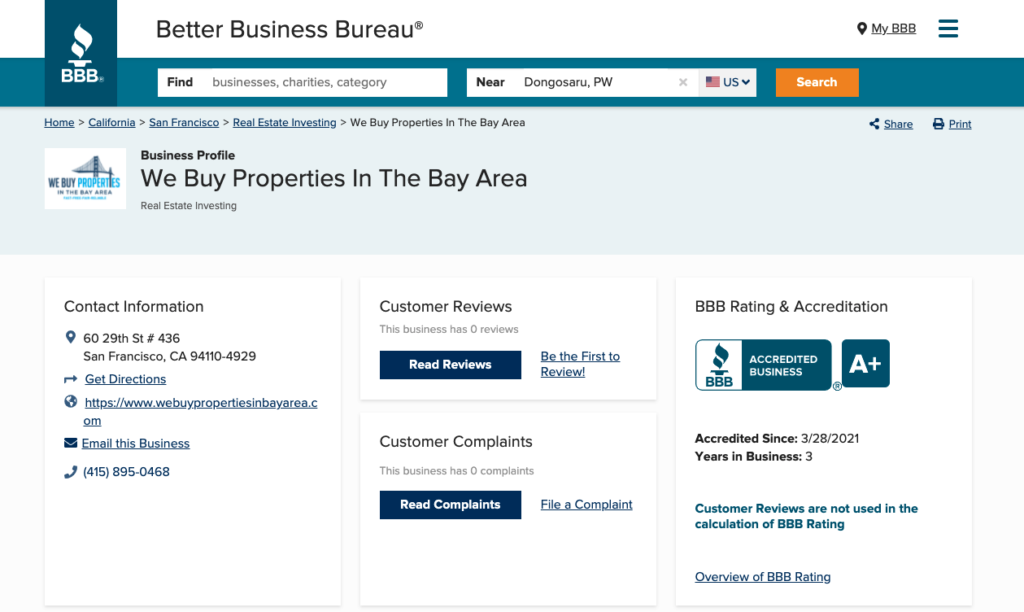
Task: Clear the Near location field
Action: pyautogui.click(x=683, y=82)
